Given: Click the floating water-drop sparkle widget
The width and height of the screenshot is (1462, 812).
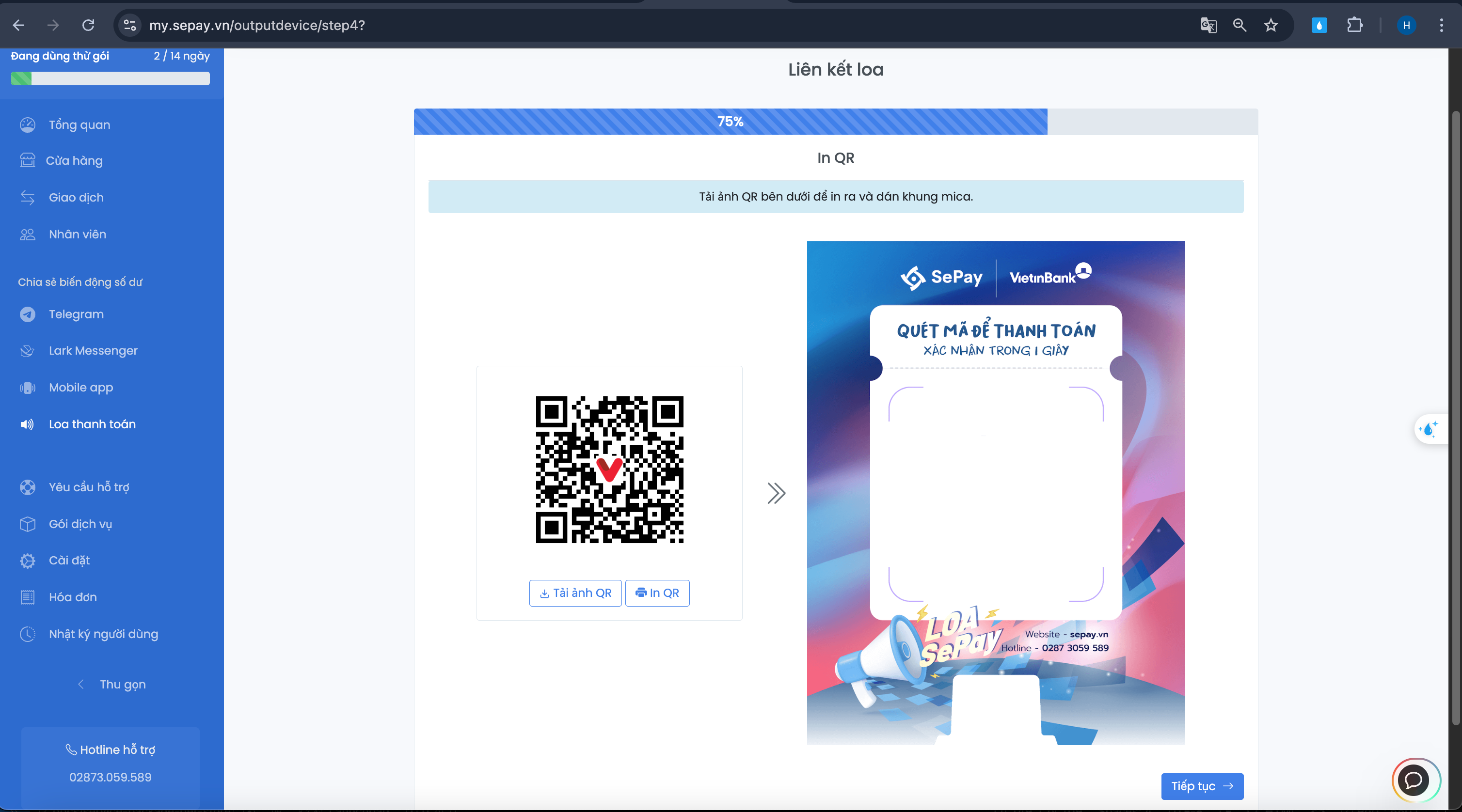Looking at the screenshot, I should tap(1429, 430).
